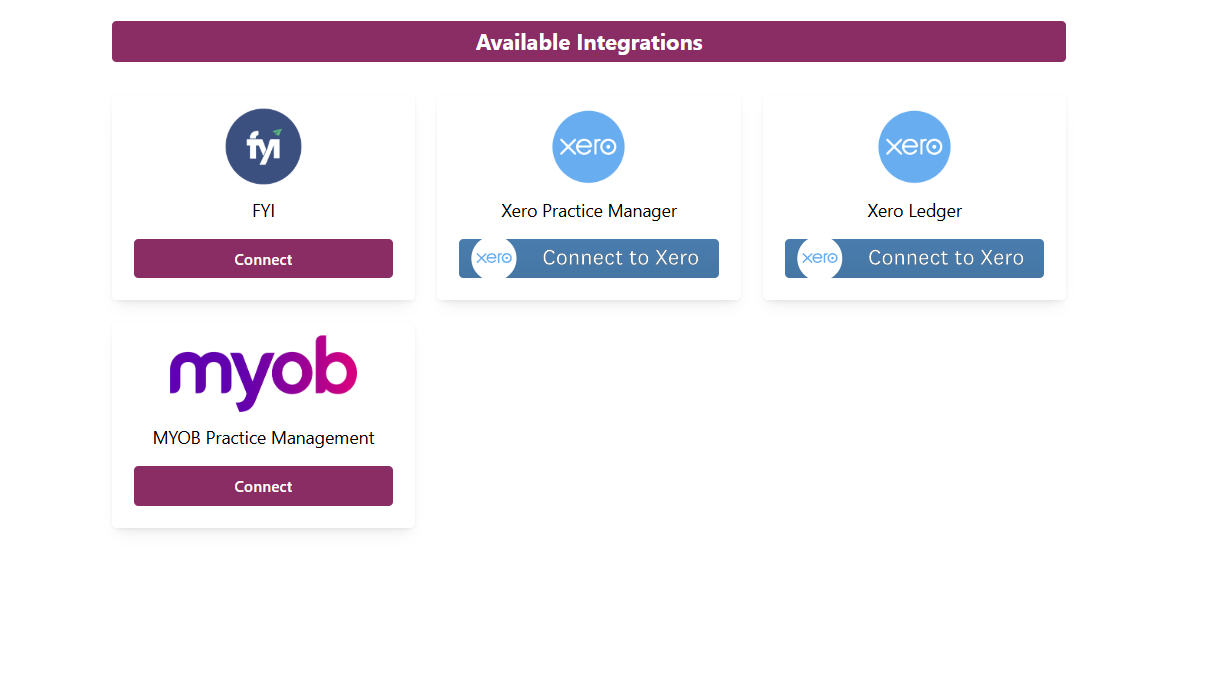Select the Xero Ledger title text
The height and width of the screenshot is (676, 1220).
click(914, 211)
